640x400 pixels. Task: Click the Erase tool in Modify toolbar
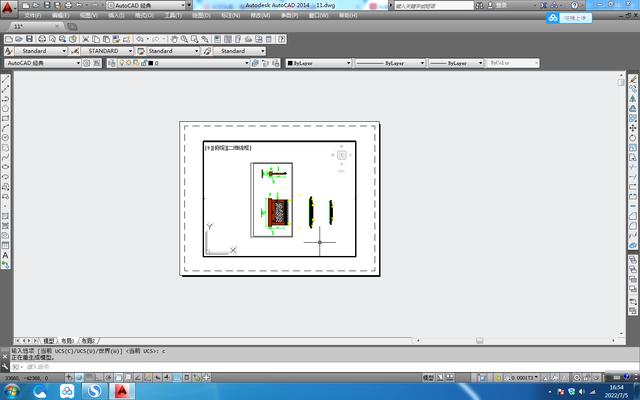click(633, 79)
